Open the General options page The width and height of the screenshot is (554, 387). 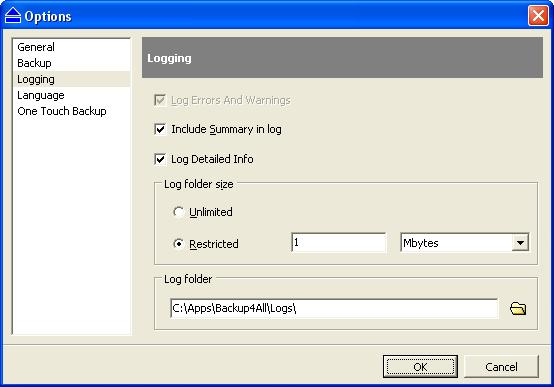tap(71, 47)
